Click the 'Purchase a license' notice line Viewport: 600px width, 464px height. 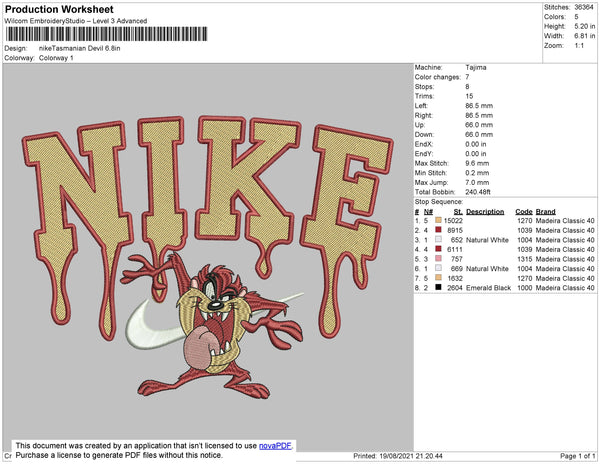click(x=119, y=455)
